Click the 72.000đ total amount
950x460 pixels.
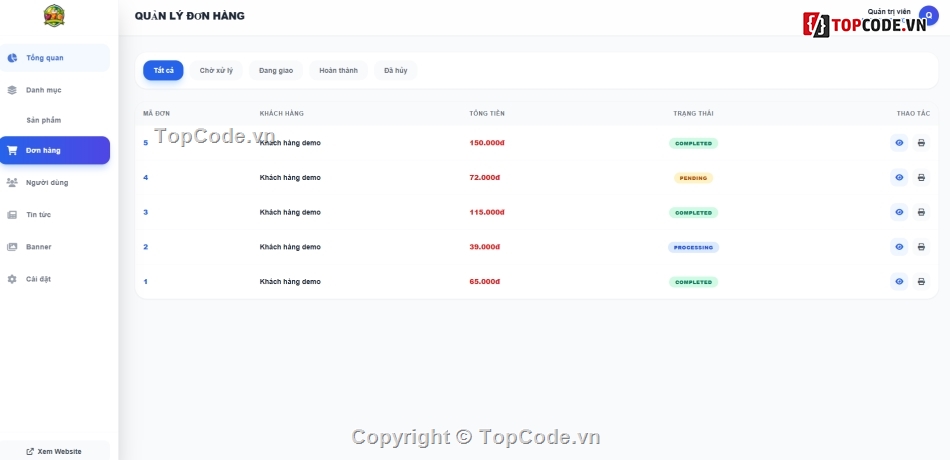(485, 178)
